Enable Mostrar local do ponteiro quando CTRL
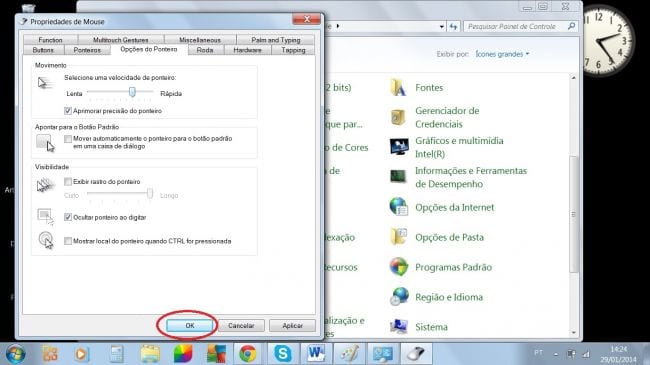This screenshot has width=650, height=365. pos(68,241)
